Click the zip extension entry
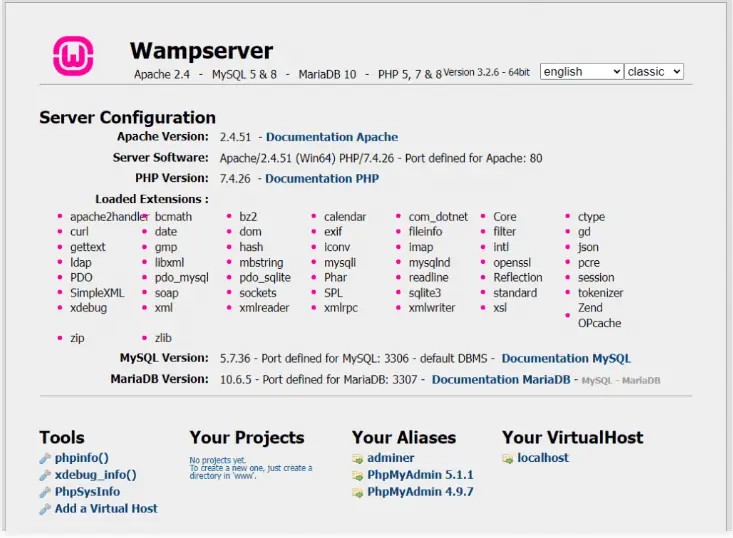Image resolution: width=733 pixels, height=538 pixels. [77, 338]
